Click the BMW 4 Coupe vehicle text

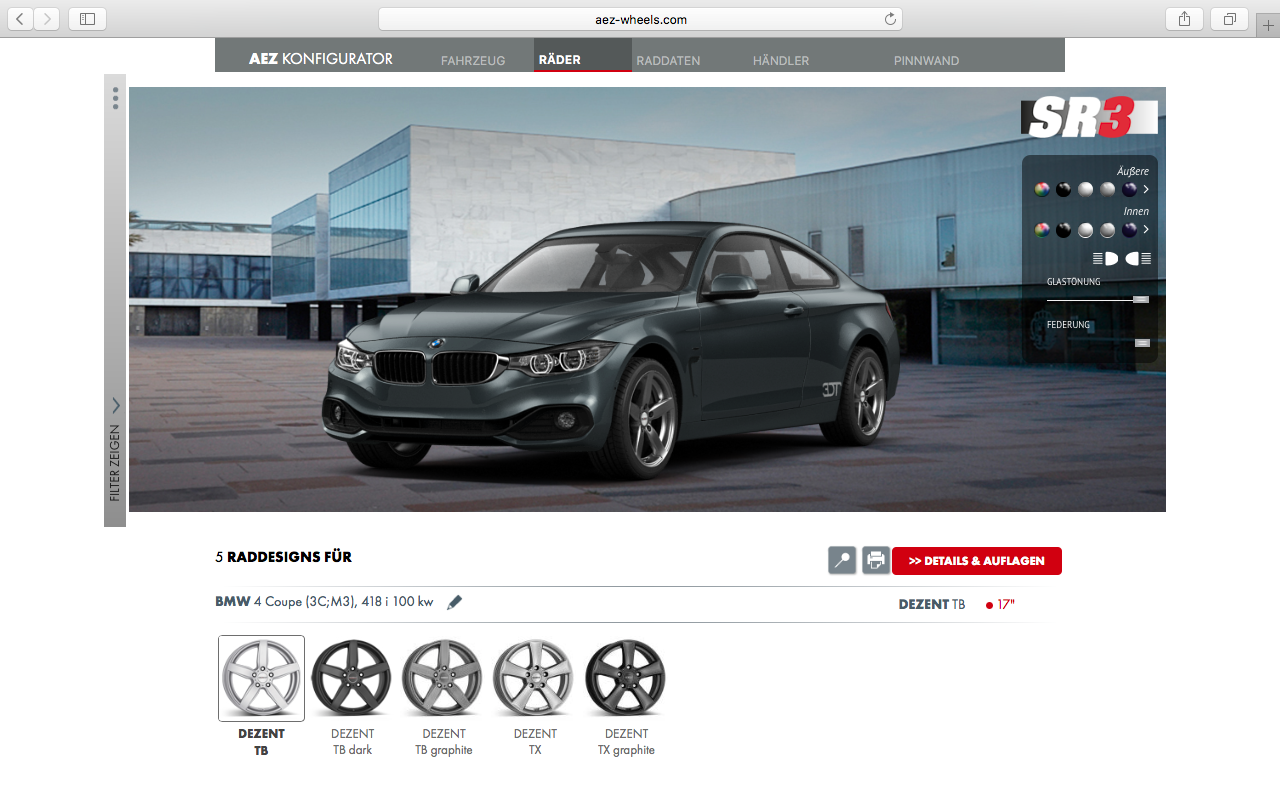point(324,602)
